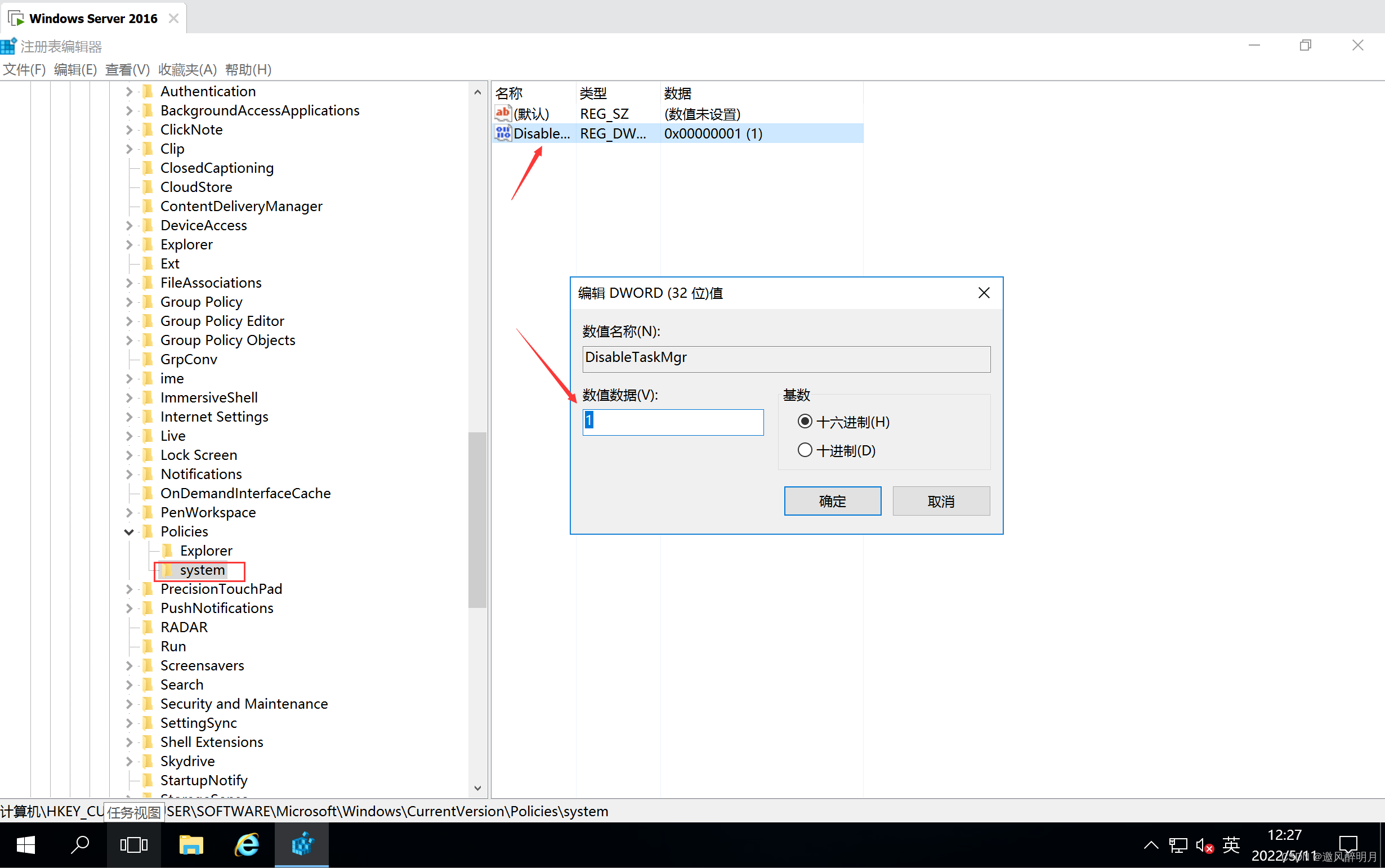This screenshot has width=1385, height=868.
Task: Open Task View on taskbar
Action: [134, 844]
